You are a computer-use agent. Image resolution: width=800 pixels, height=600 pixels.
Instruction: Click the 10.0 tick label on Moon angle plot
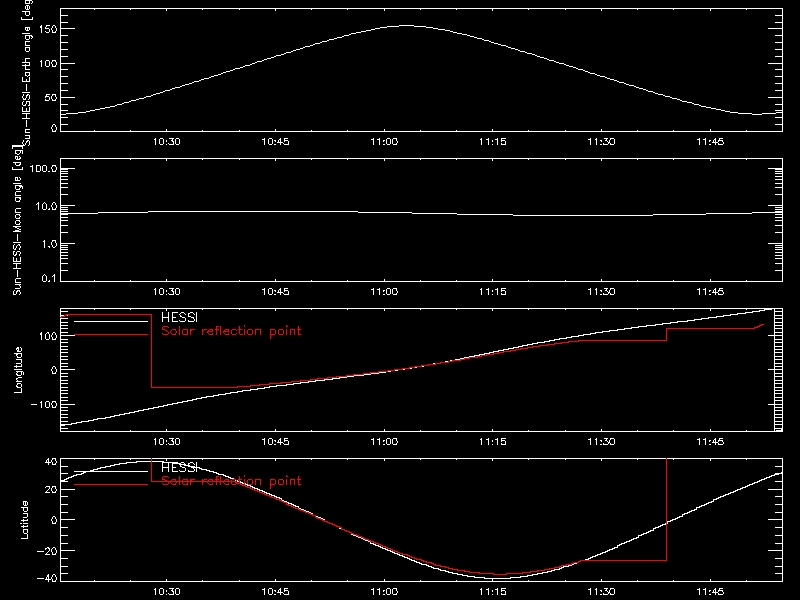(x=47, y=207)
